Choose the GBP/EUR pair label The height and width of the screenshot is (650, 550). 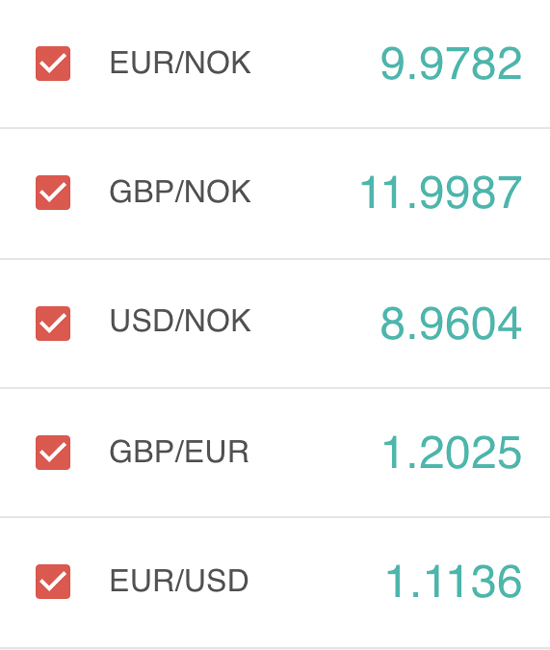179,451
